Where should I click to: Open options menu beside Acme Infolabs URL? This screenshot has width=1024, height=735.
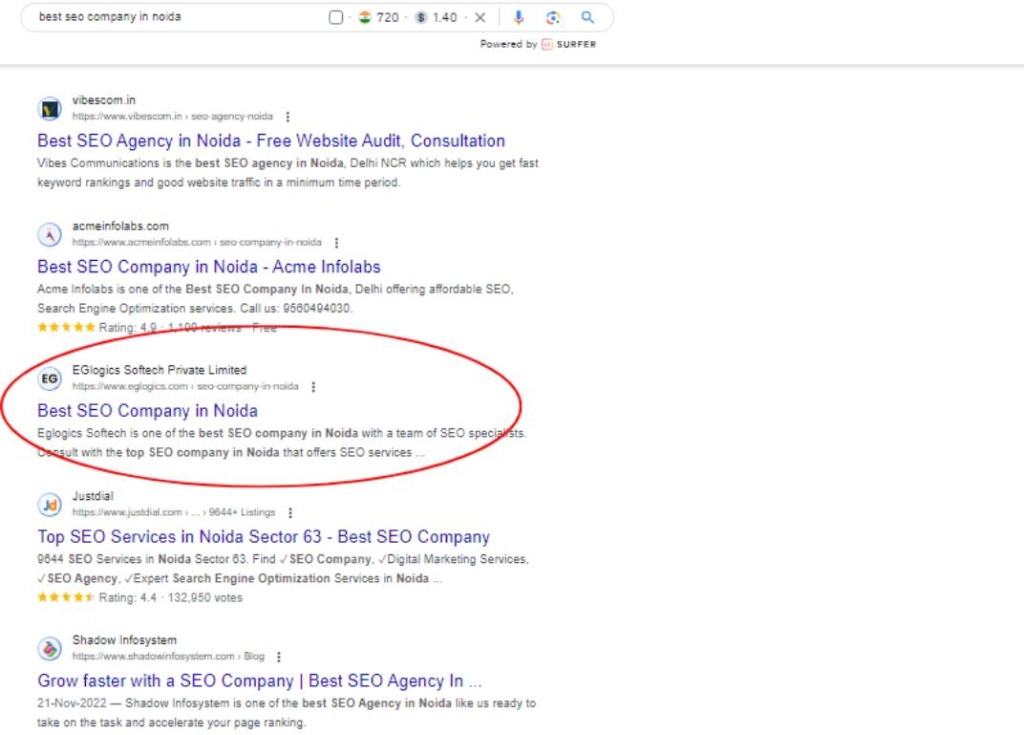point(337,242)
